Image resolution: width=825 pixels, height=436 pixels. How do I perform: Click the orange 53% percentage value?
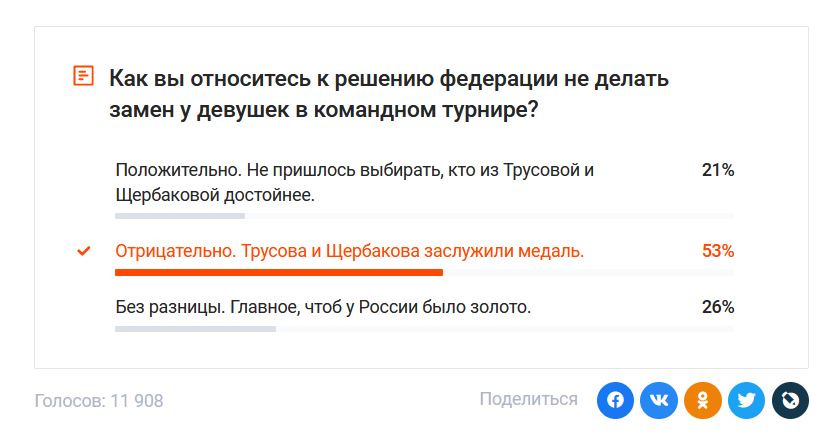pyautogui.click(x=718, y=251)
